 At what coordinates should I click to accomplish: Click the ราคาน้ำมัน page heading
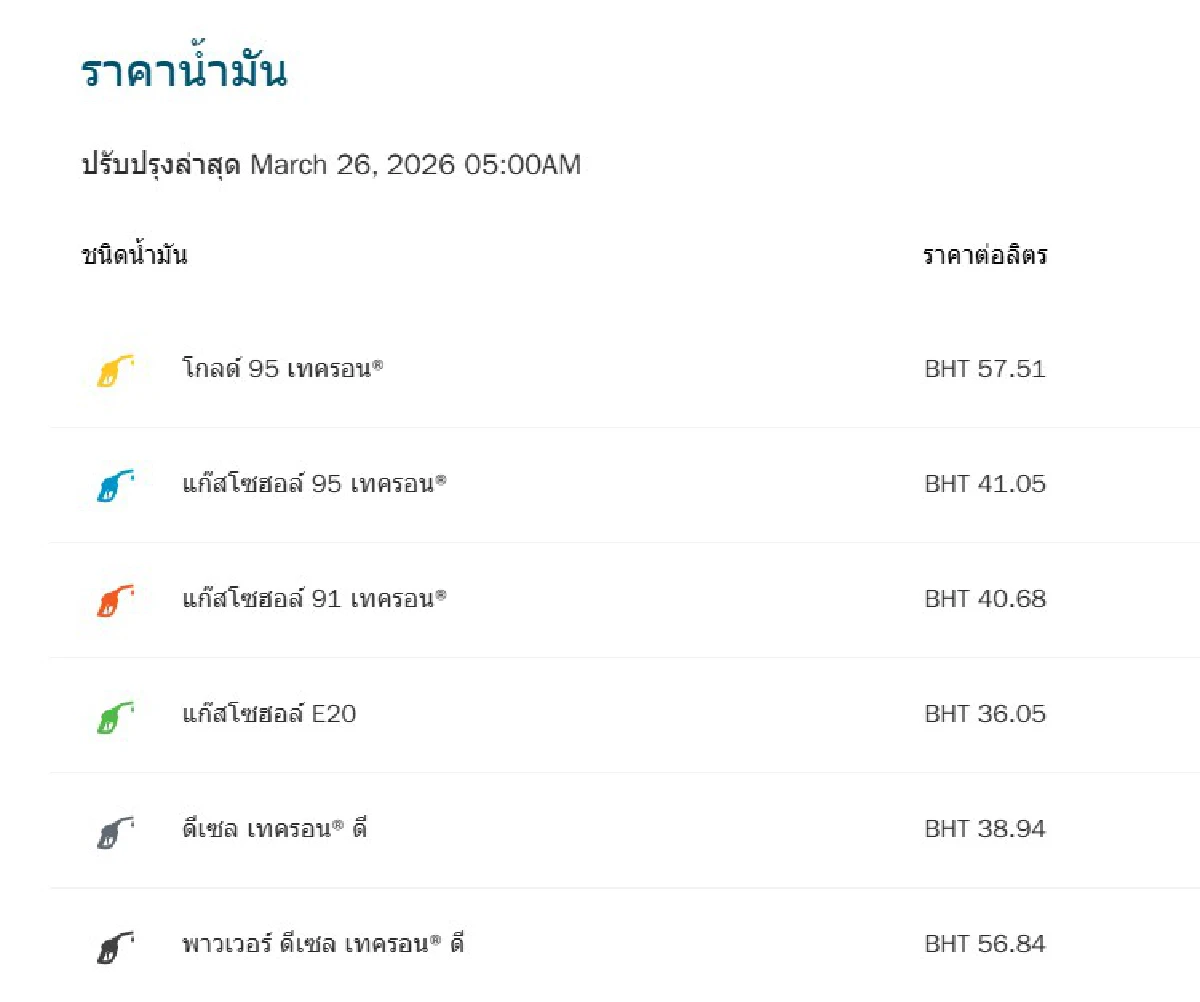point(184,72)
